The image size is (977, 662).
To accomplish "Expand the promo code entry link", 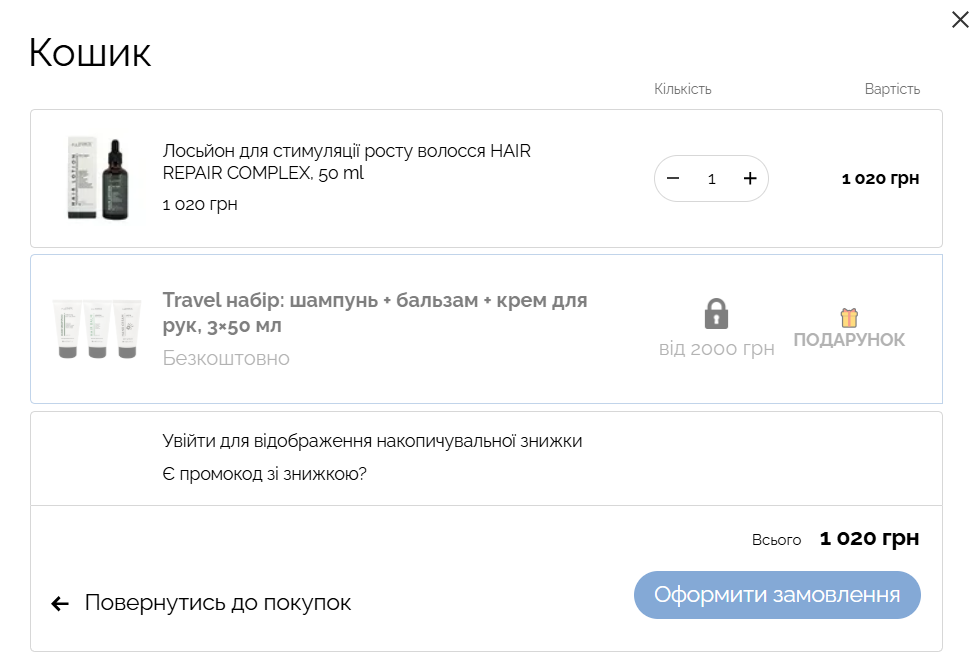I will [x=264, y=474].
